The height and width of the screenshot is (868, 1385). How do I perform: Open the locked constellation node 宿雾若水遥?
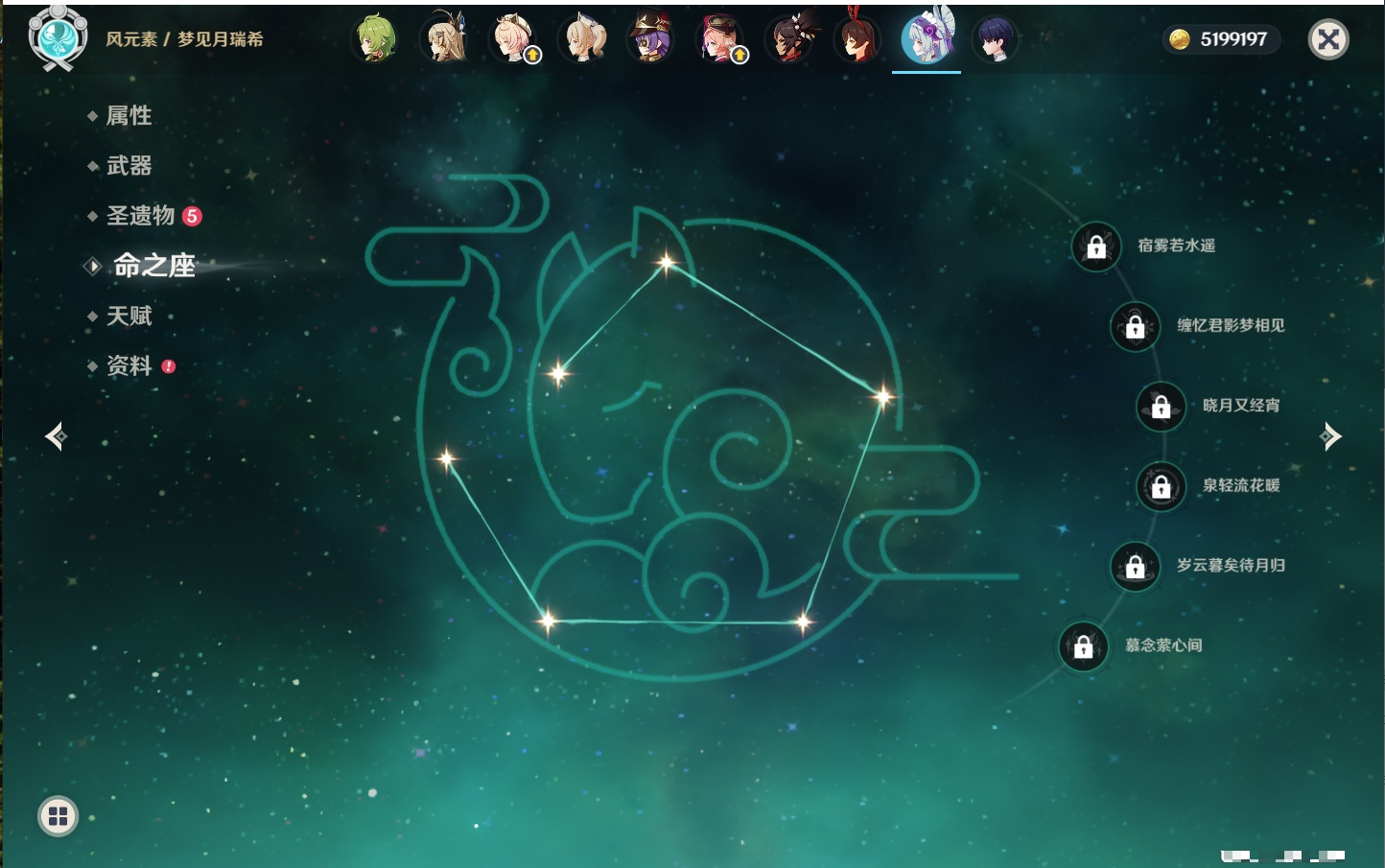click(x=1096, y=246)
